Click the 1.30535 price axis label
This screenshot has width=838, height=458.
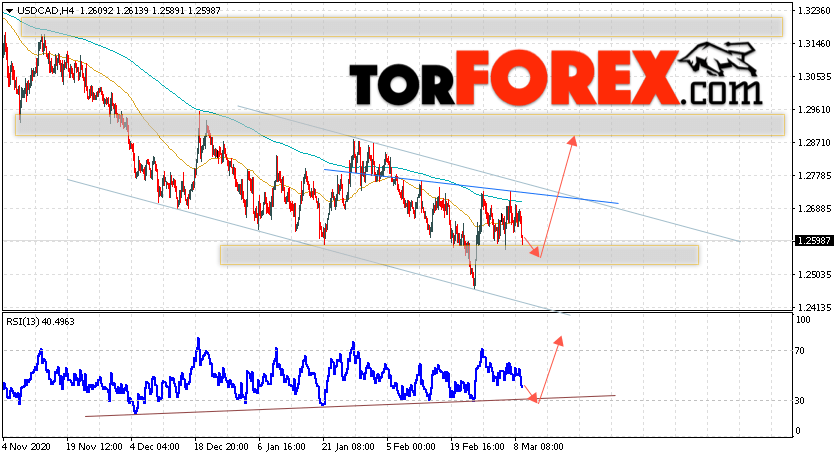point(814,76)
